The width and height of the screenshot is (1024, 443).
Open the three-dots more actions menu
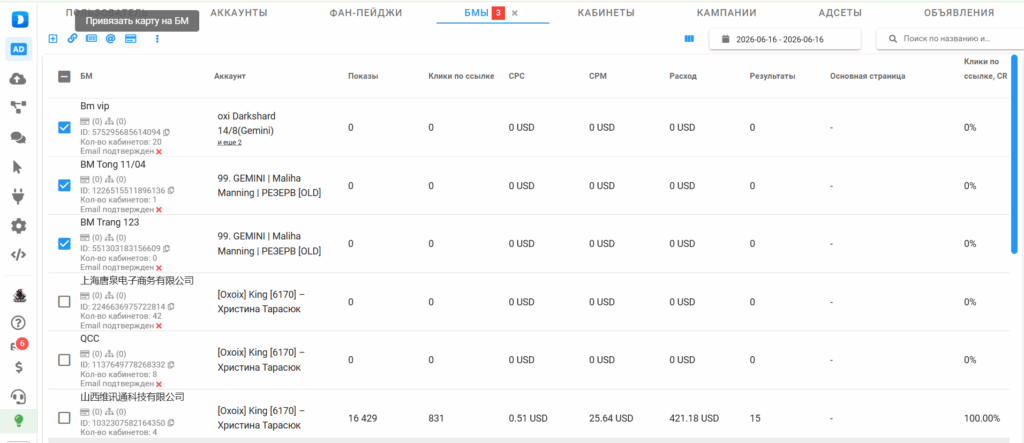[x=157, y=39]
